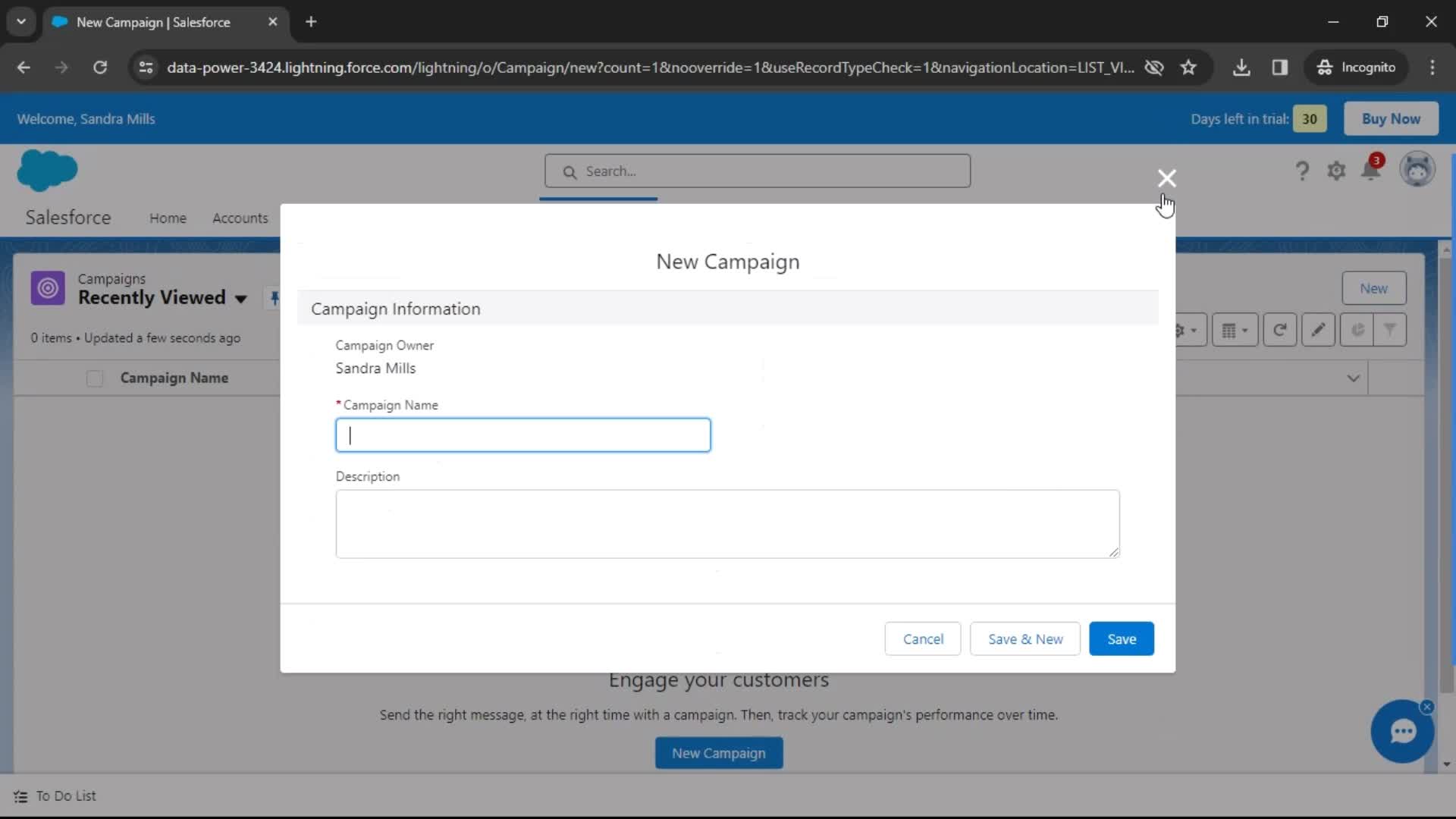Go to the Home tab
Viewport: 1456px width, 819px height.
[168, 218]
